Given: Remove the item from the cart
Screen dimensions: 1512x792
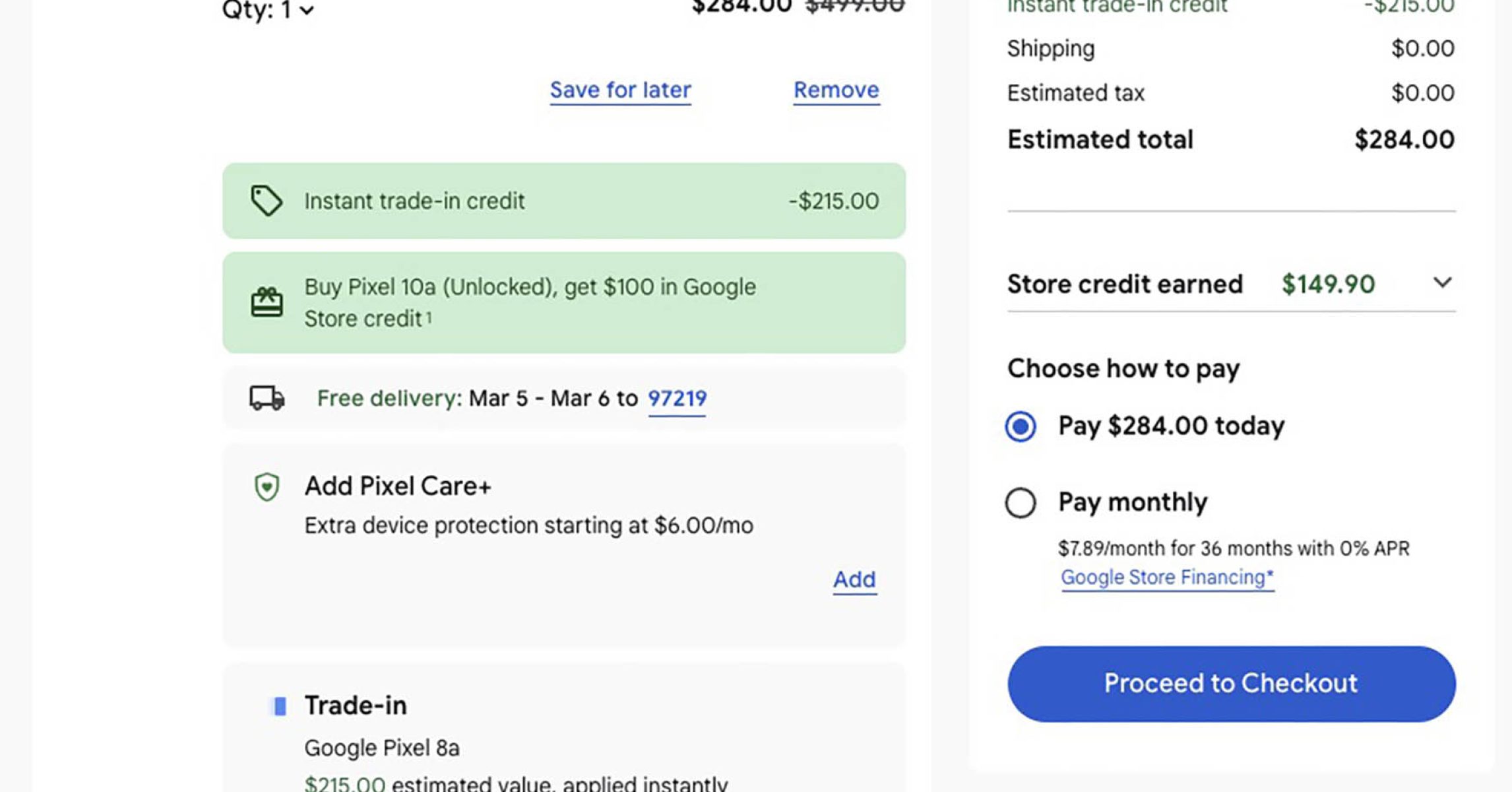Looking at the screenshot, I should pyautogui.click(x=836, y=90).
